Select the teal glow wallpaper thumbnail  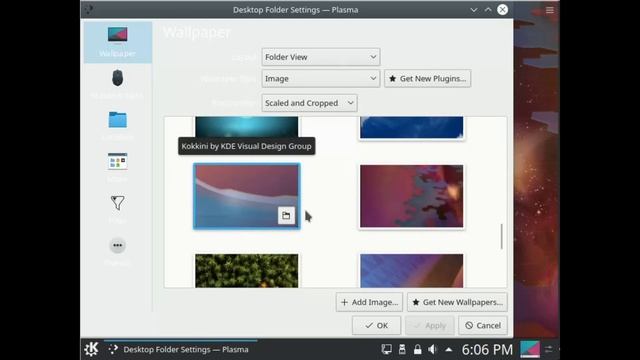click(247, 127)
